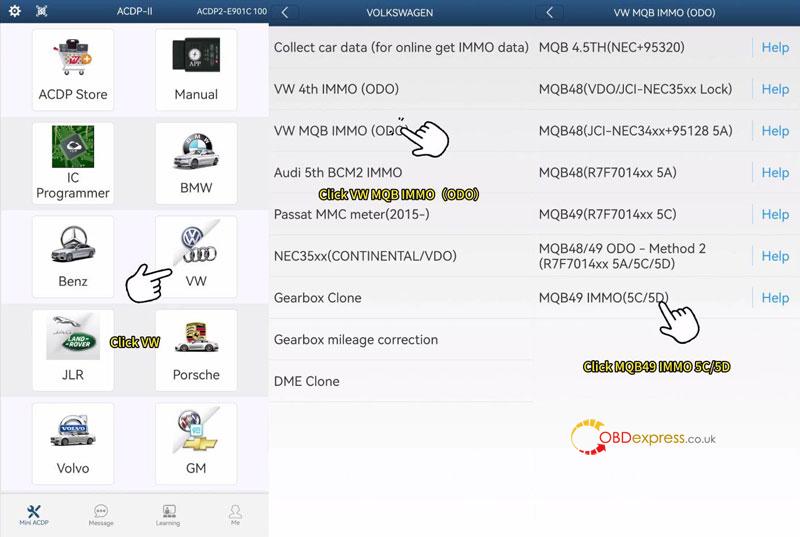
Task: Open Help for MQB48(JCI-NEC34xx+95128 5A)
Action: point(775,131)
